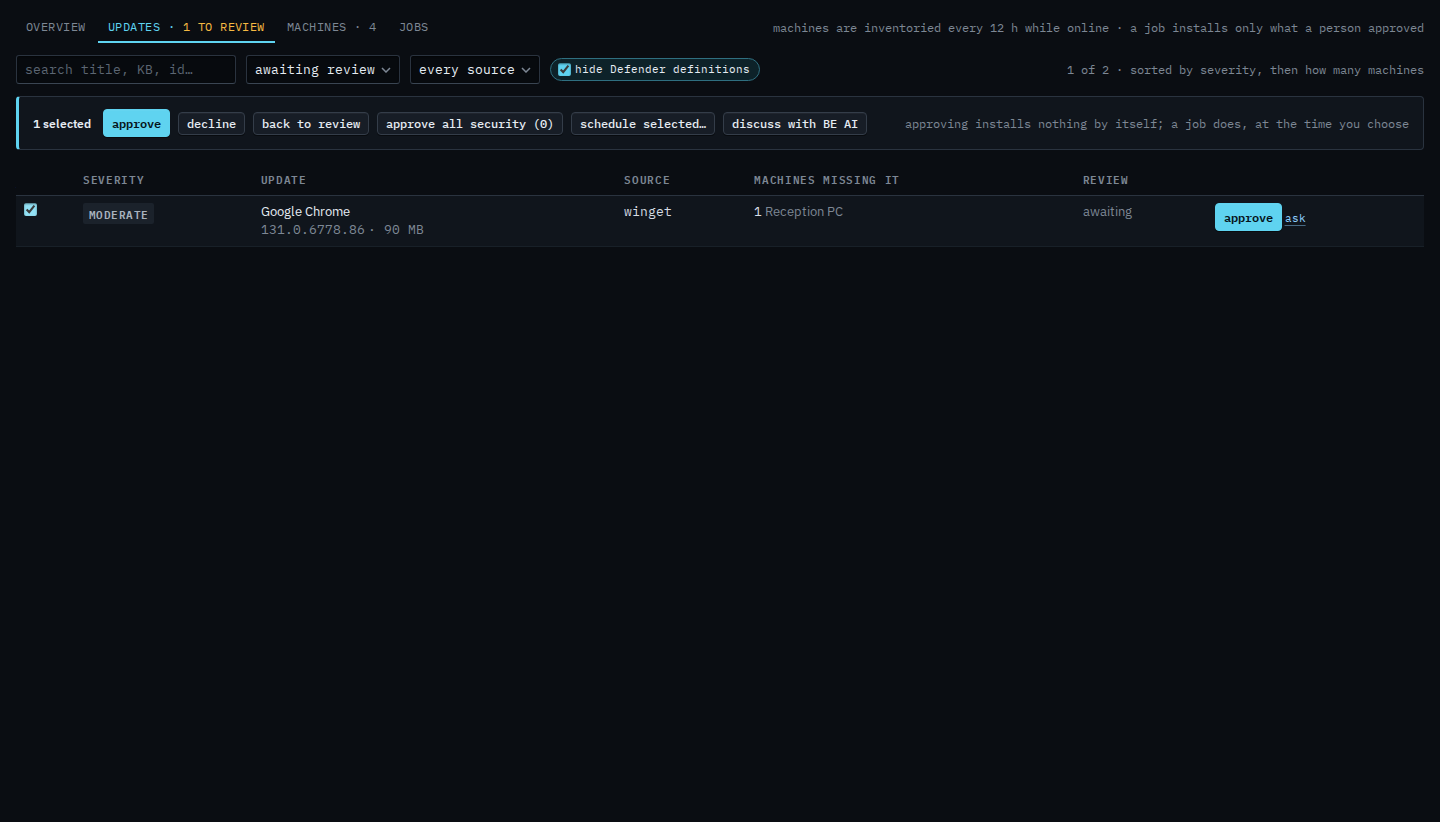Image resolution: width=1440 pixels, height=822 pixels.
Task: Click the Reception PC machine name
Action: (x=804, y=211)
